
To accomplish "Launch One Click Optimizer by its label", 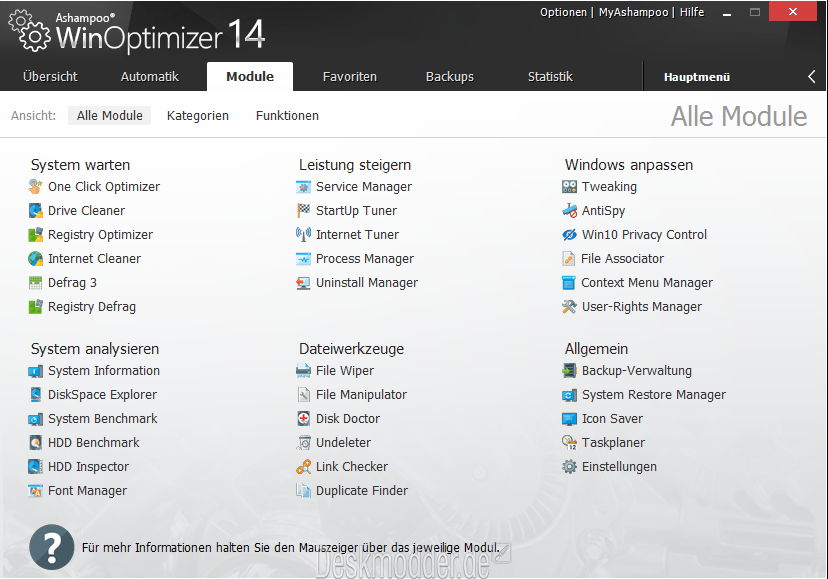I will pos(104,186).
